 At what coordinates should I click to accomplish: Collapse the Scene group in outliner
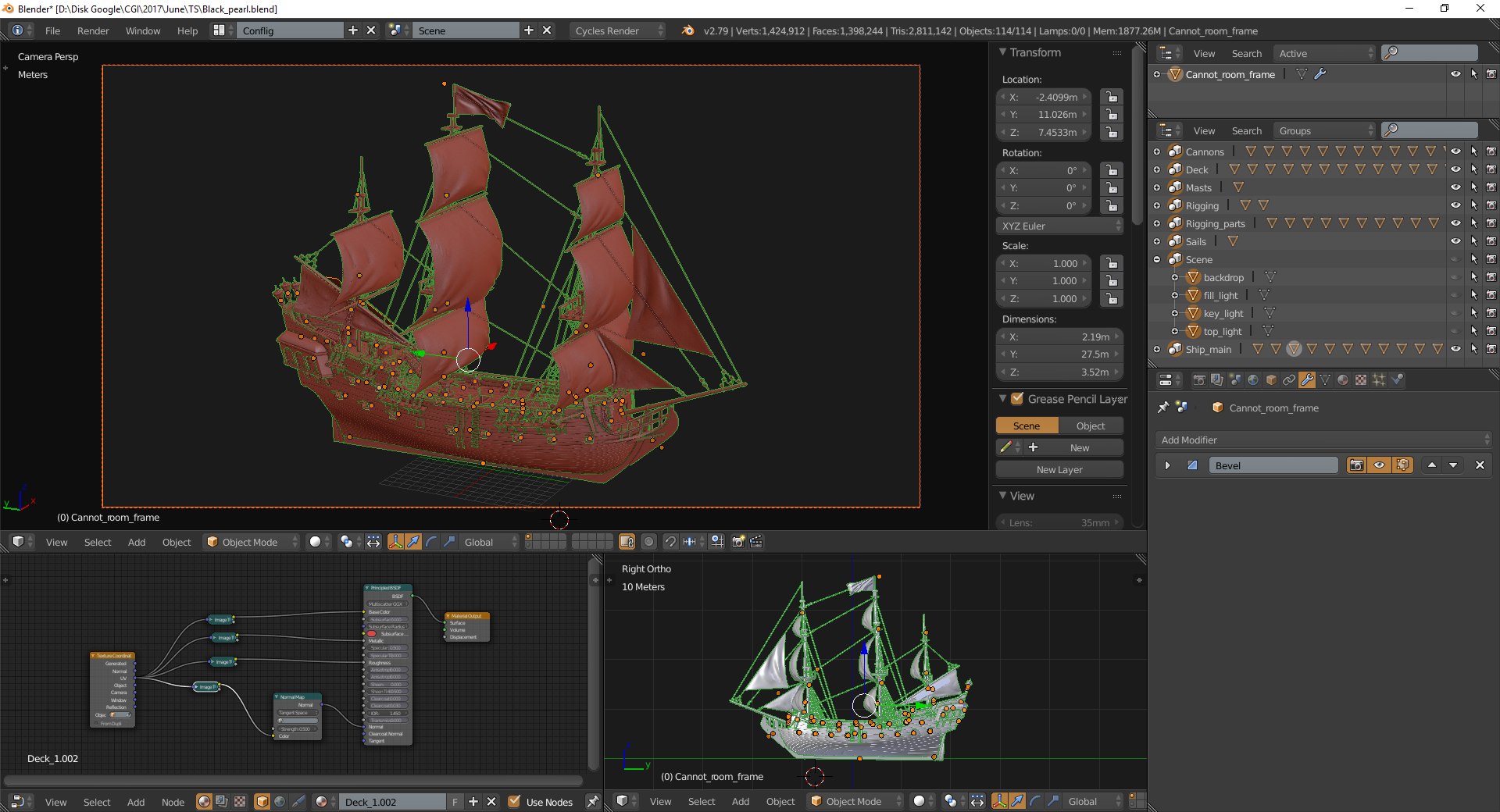[x=1157, y=259]
